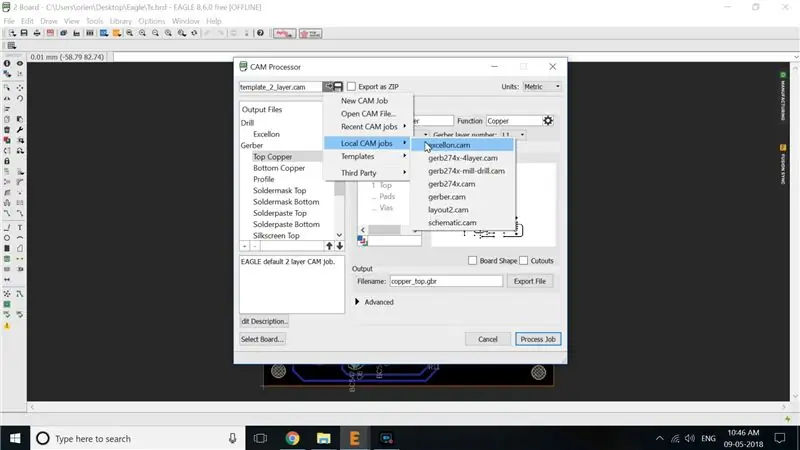Image resolution: width=800 pixels, height=450 pixels.
Task: Select Excellon under Drill
Action: pos(266,134)
